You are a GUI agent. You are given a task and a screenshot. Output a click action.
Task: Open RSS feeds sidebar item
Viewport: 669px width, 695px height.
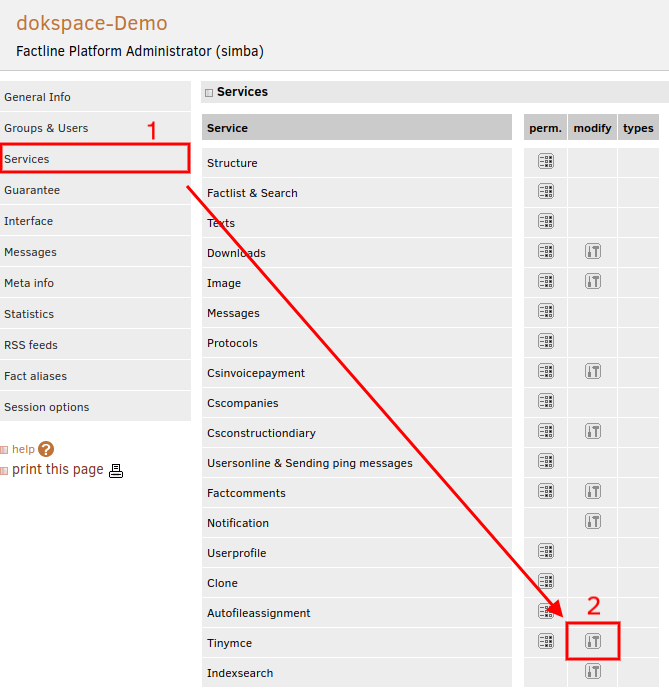(31, 345)
